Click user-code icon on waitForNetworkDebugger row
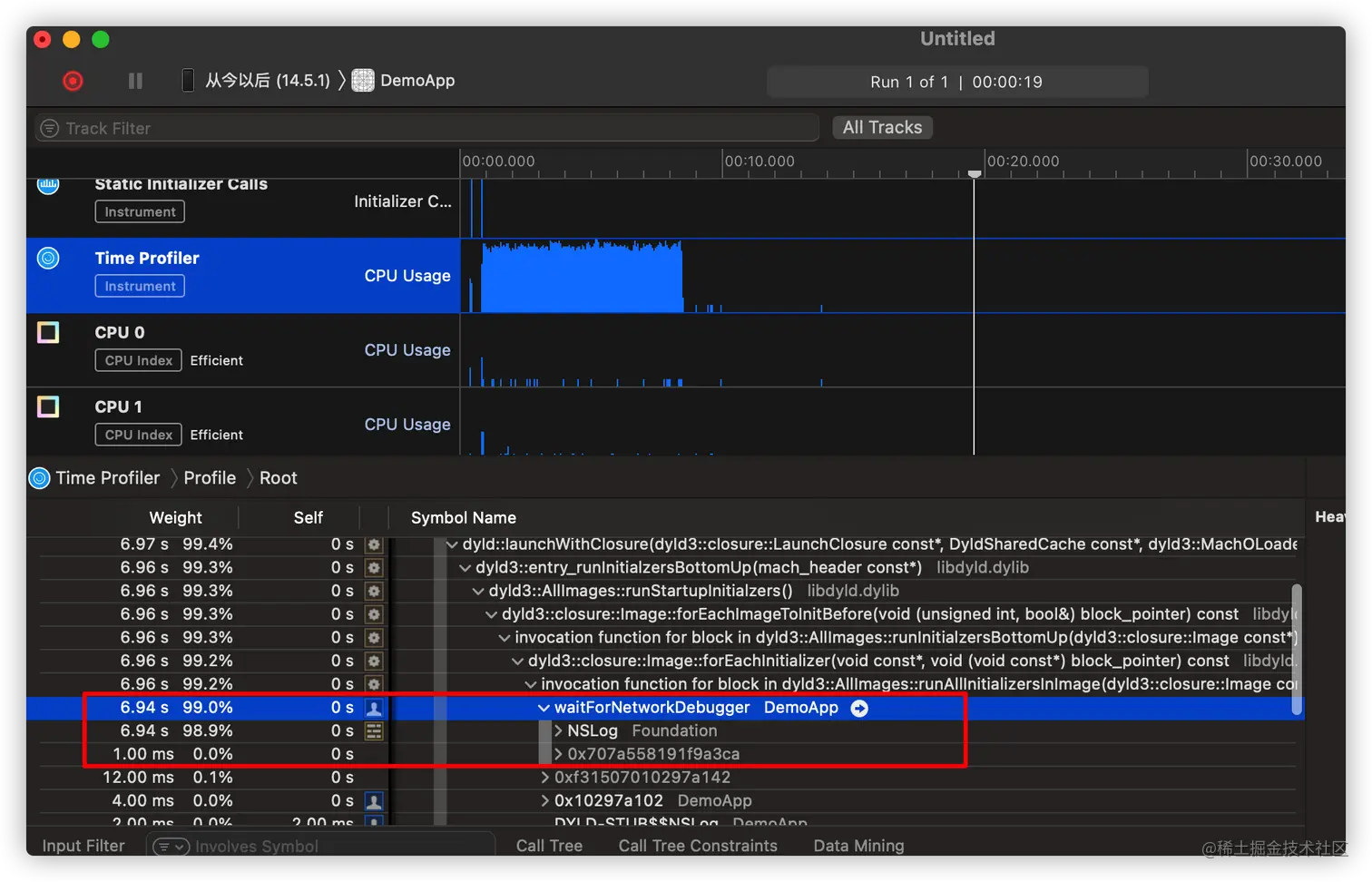Image resolution: width=1372 pixels, height=882 pixels. (x=374, y=708)
